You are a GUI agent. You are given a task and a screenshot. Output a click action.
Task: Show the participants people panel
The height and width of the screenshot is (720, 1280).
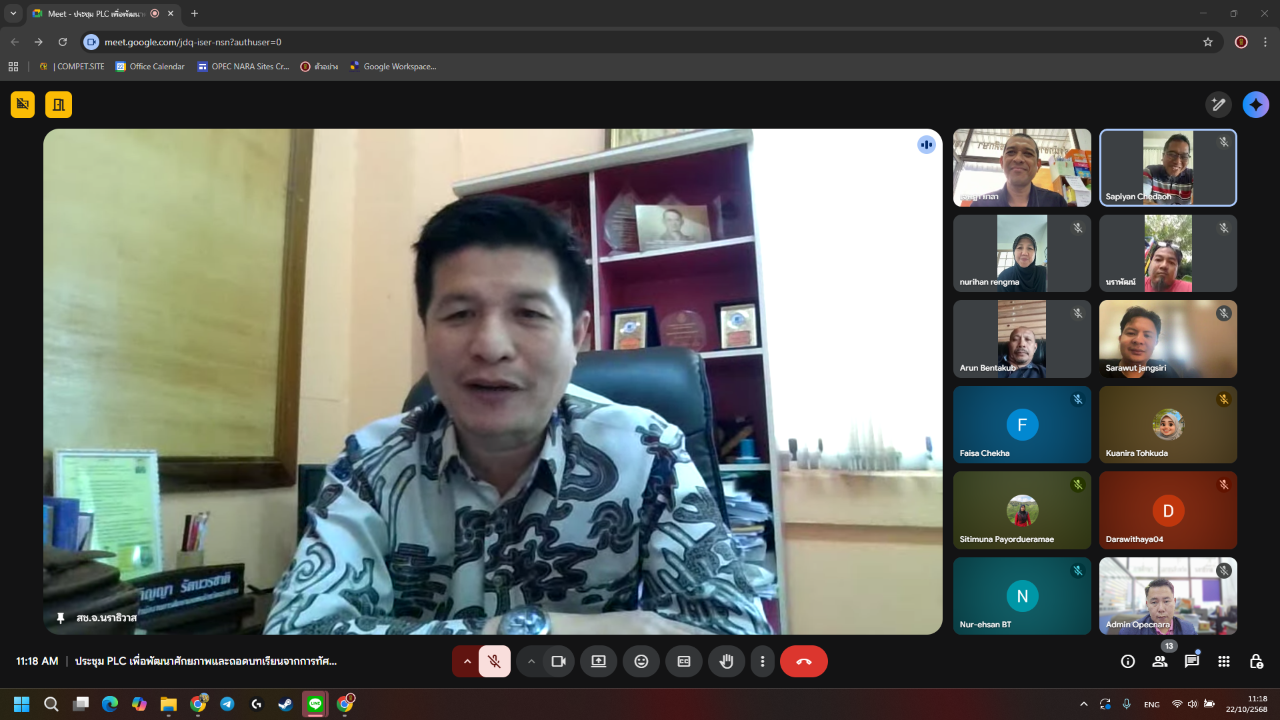[x=1160, y=661]
